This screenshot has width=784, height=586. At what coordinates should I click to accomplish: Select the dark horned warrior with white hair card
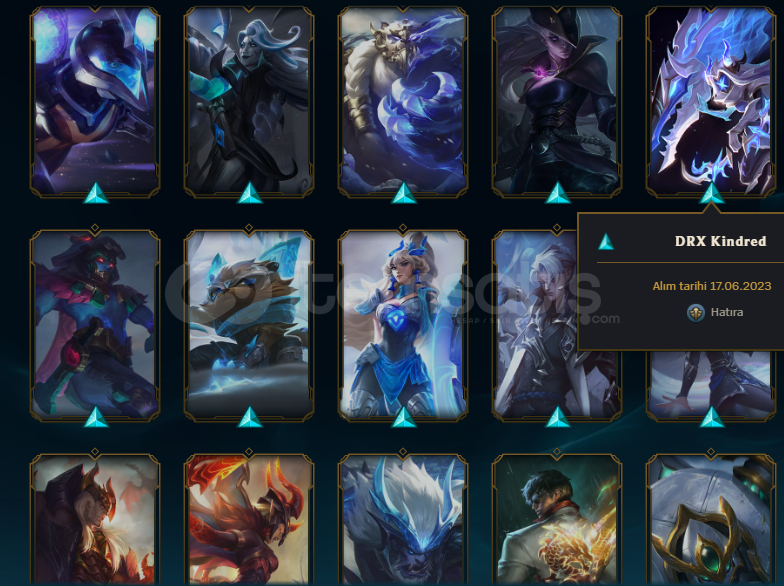(95, 519)
